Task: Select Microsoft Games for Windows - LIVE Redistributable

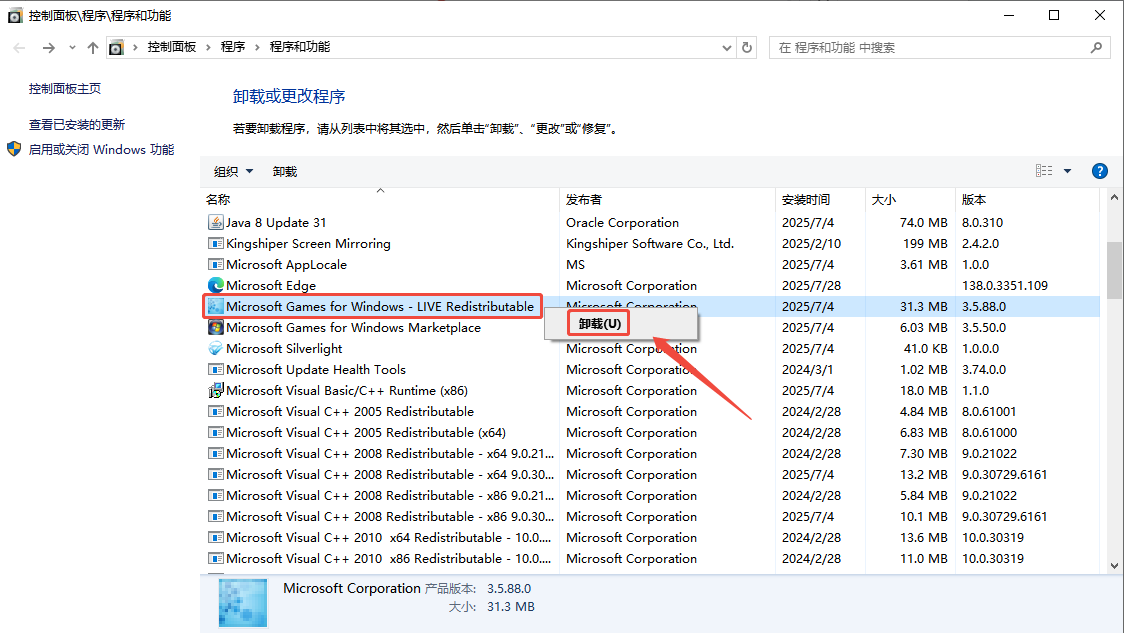Action: 380,307
